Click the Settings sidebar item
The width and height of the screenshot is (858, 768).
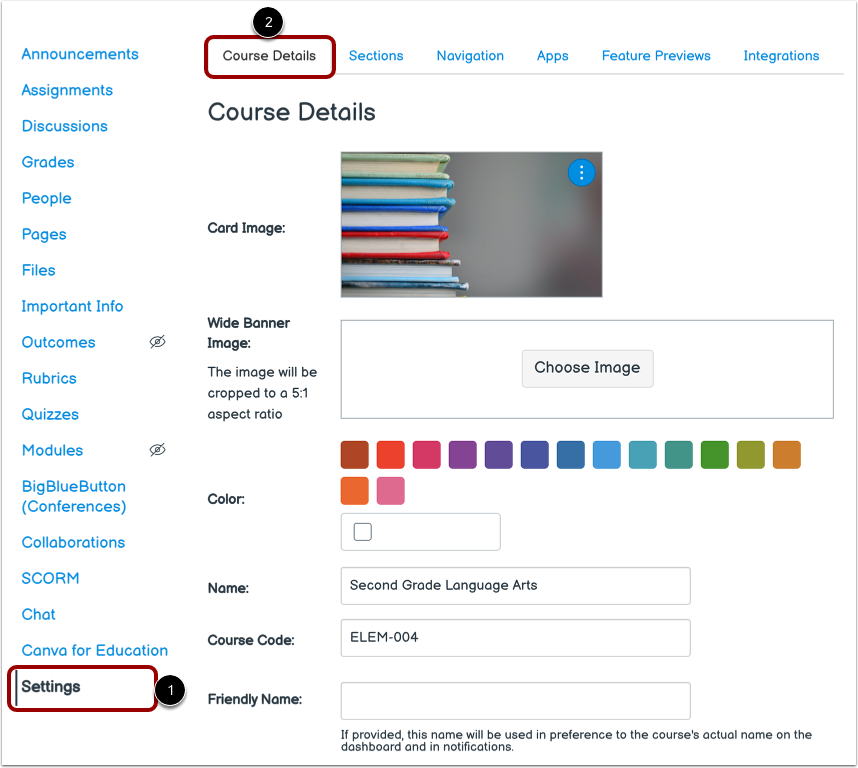point(53,687)
